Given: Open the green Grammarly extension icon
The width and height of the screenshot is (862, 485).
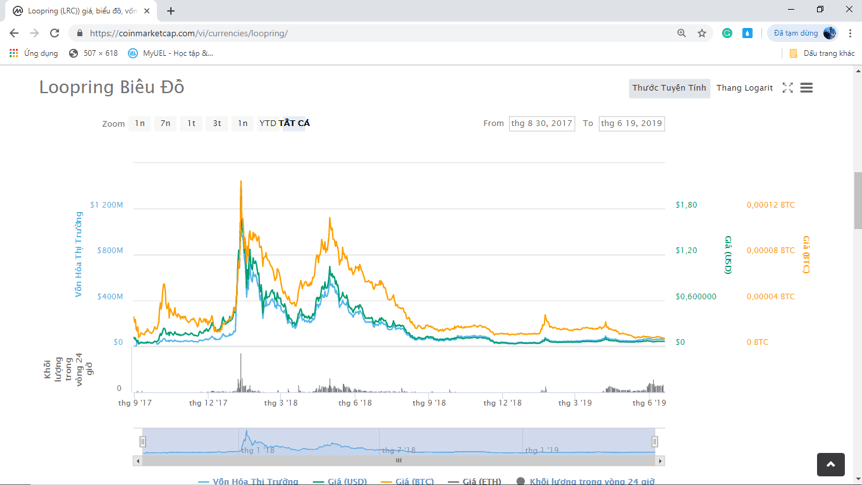Looking at the screenshot, I should 727,33.
